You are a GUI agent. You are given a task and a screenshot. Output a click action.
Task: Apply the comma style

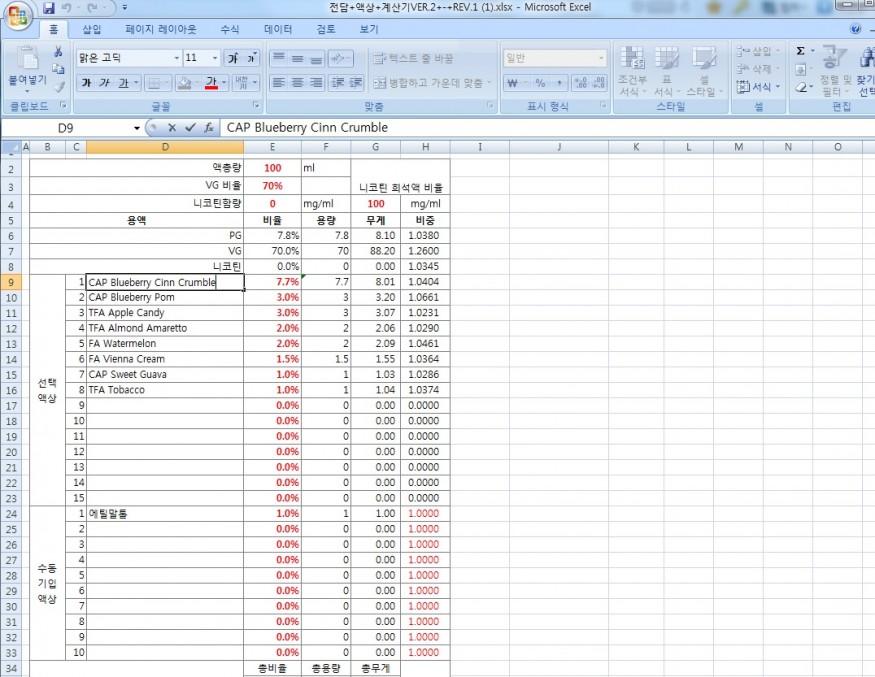[x=559, y=83]
